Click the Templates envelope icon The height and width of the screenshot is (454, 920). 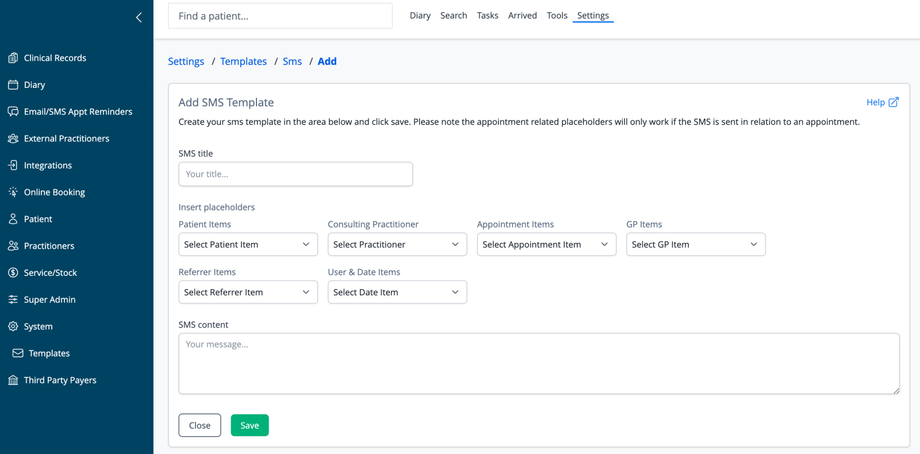tap(18, 353)
